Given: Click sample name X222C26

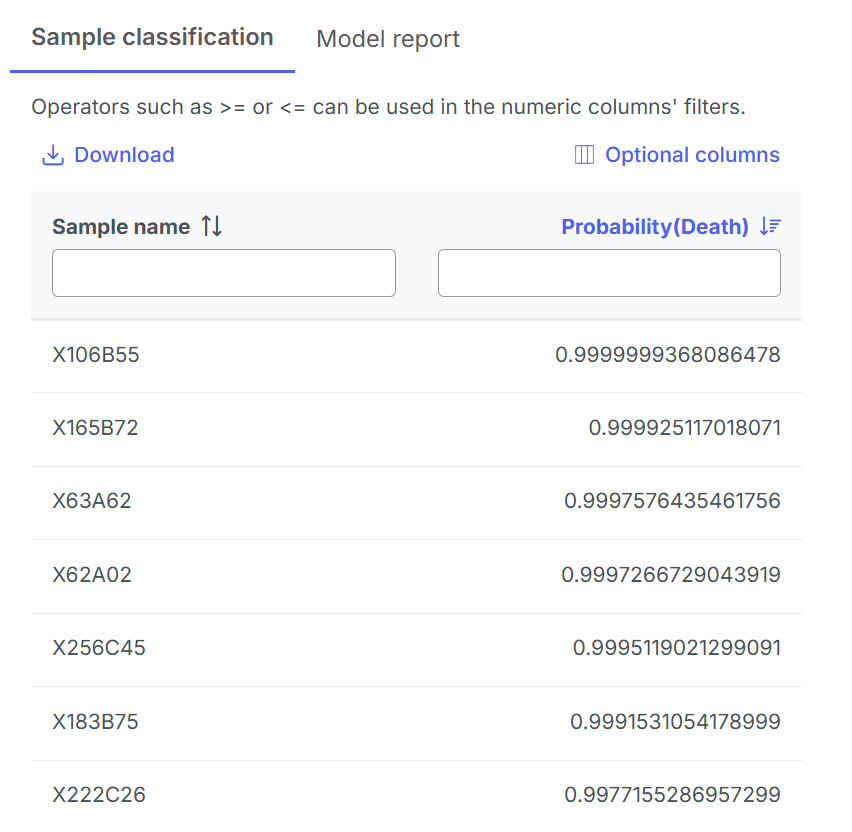Looking at the screenshot, I should coord(99,795).
